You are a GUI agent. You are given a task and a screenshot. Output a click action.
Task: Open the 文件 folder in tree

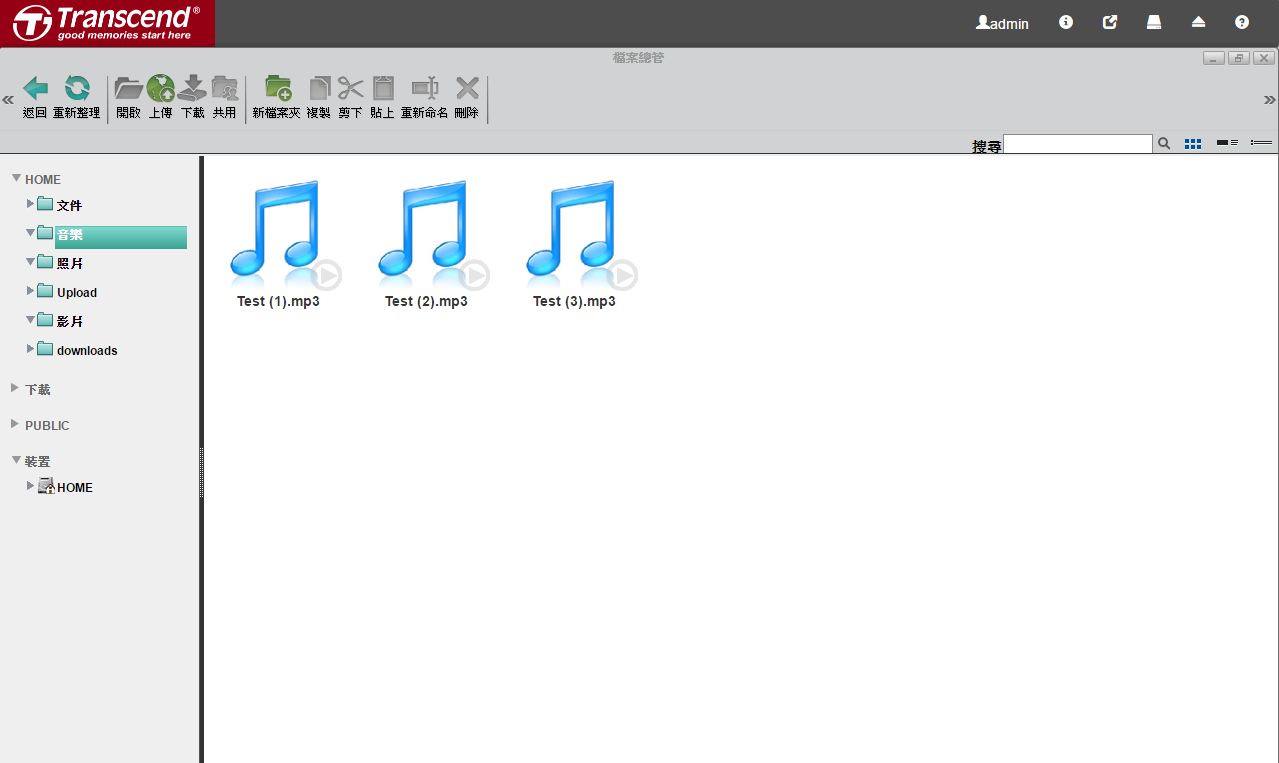point(69,205)
